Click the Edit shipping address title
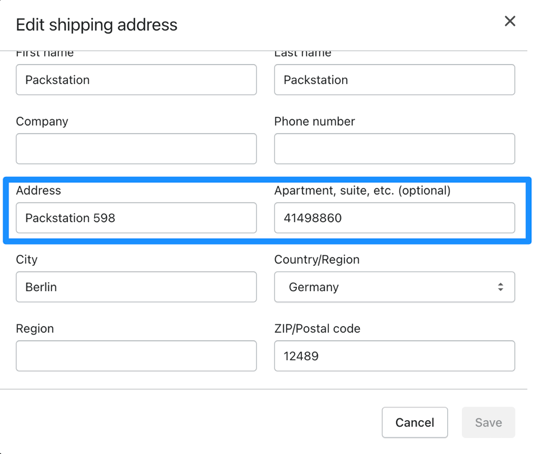This screenshot has height=454, width=550. tap(96, 25)
